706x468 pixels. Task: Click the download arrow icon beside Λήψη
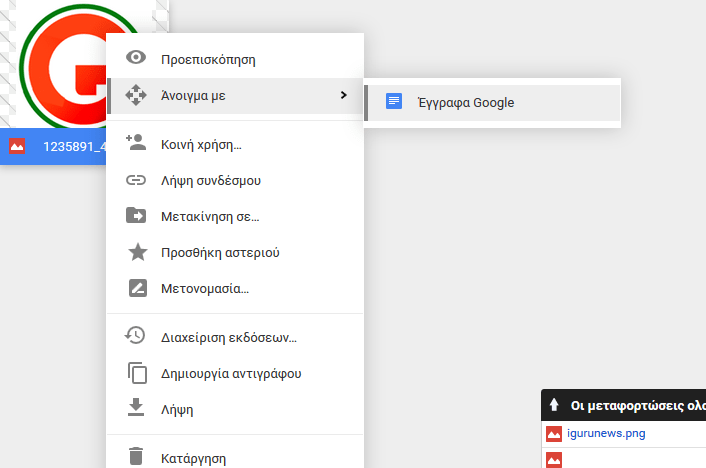136,408
